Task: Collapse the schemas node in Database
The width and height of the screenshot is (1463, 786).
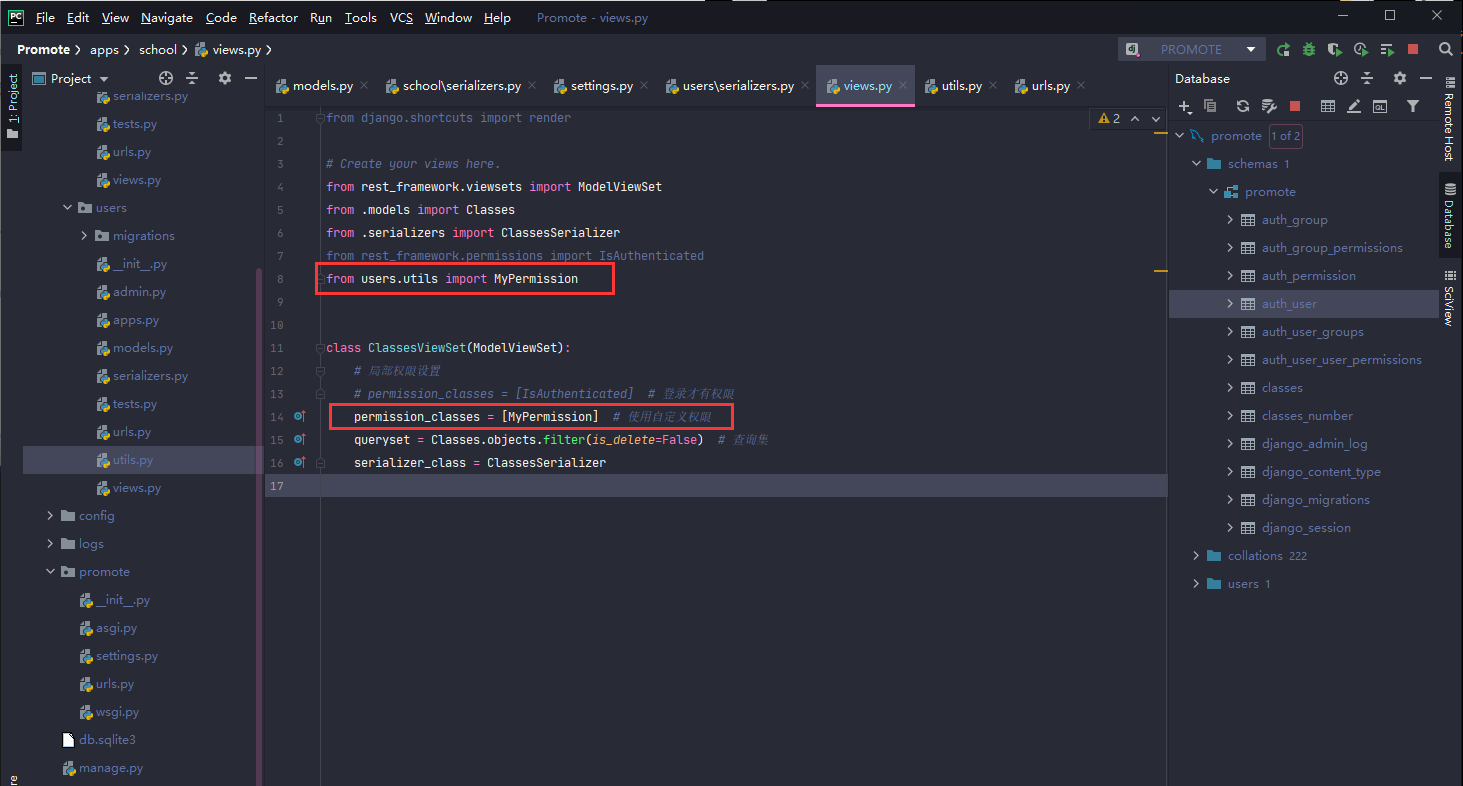Action: click(1196, 163)
